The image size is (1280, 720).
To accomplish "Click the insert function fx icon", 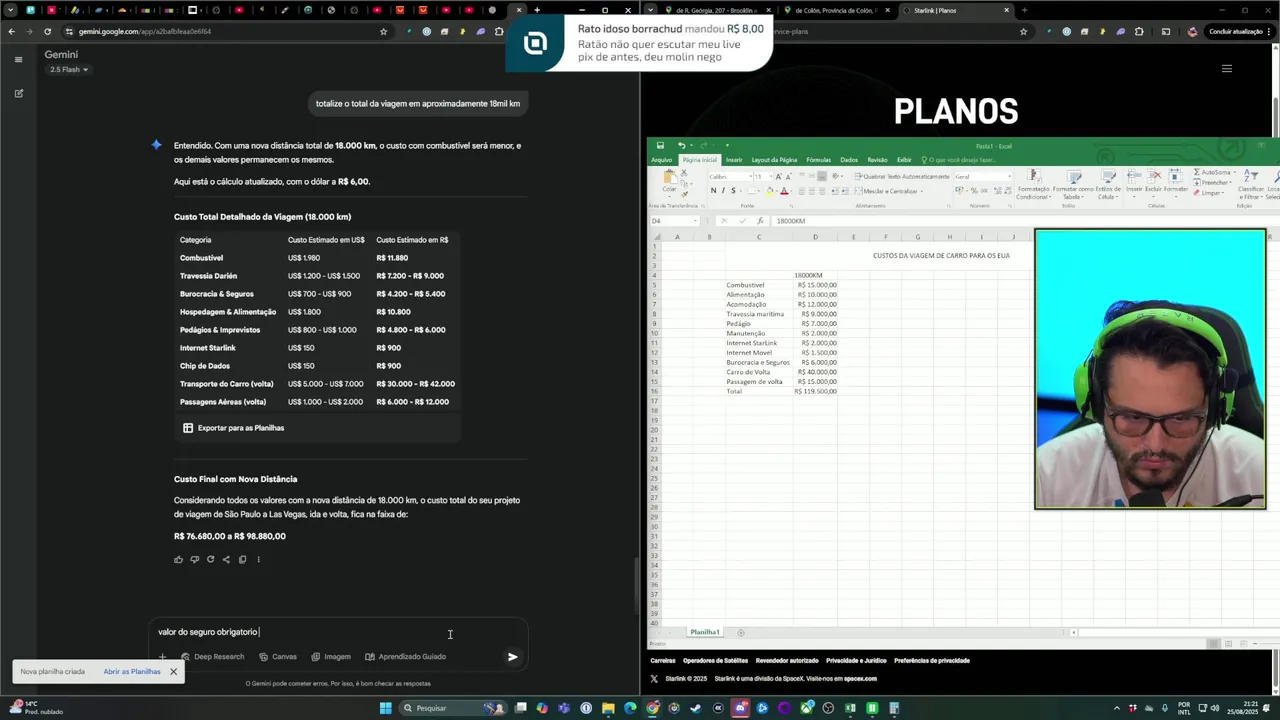I will [x=759, y=221].
